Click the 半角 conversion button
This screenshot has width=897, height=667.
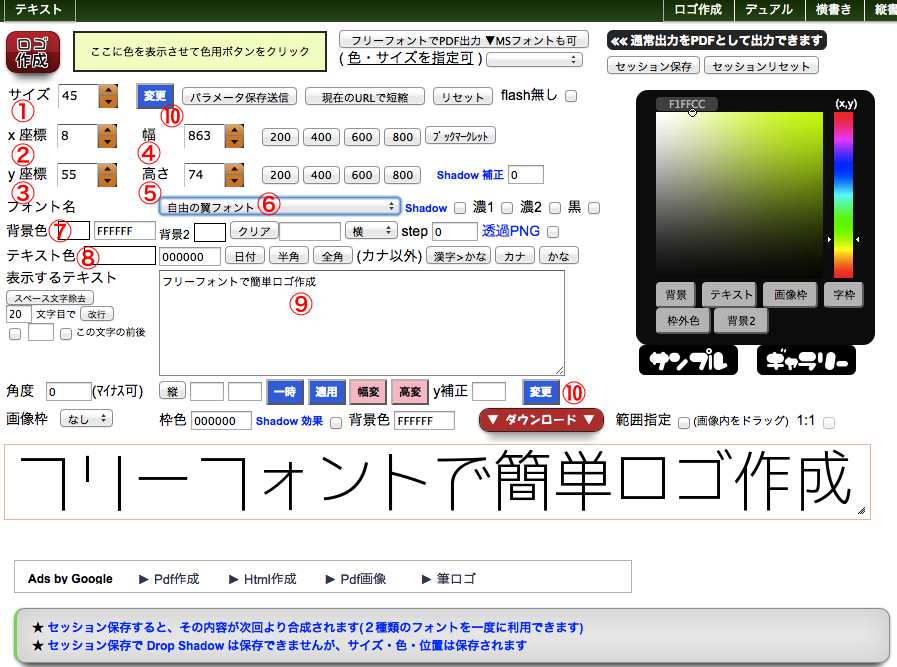pyautogui.click(x=288, y=256)
